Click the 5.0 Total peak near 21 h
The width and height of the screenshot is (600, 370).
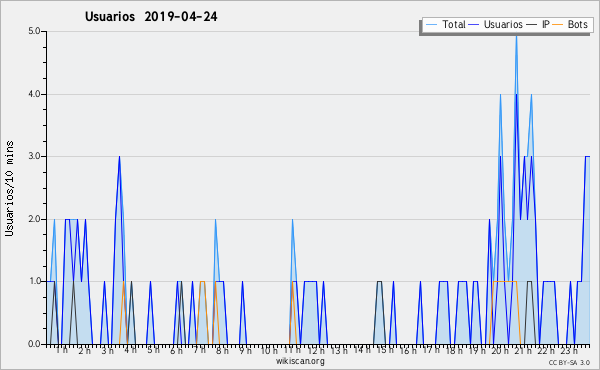516,36
